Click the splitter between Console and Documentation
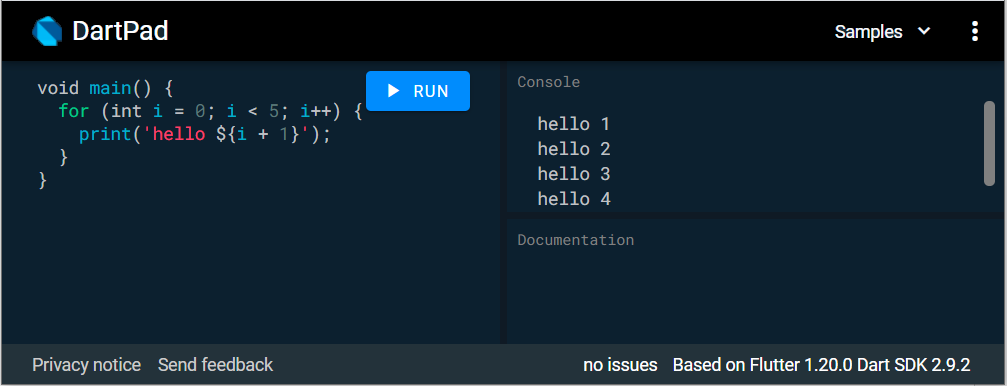This screenshot has height=386, width=1007. coord(755,215)
